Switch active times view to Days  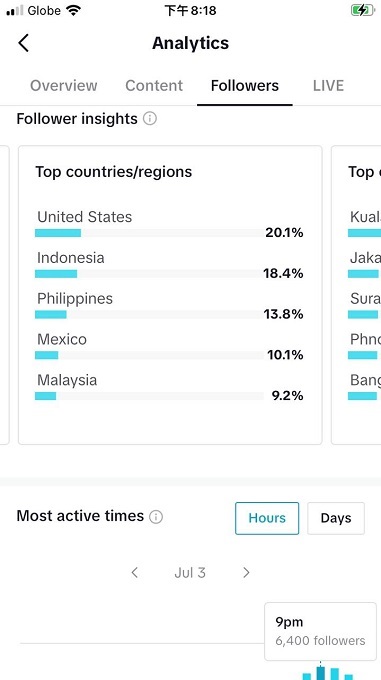(x=336, y=518)
